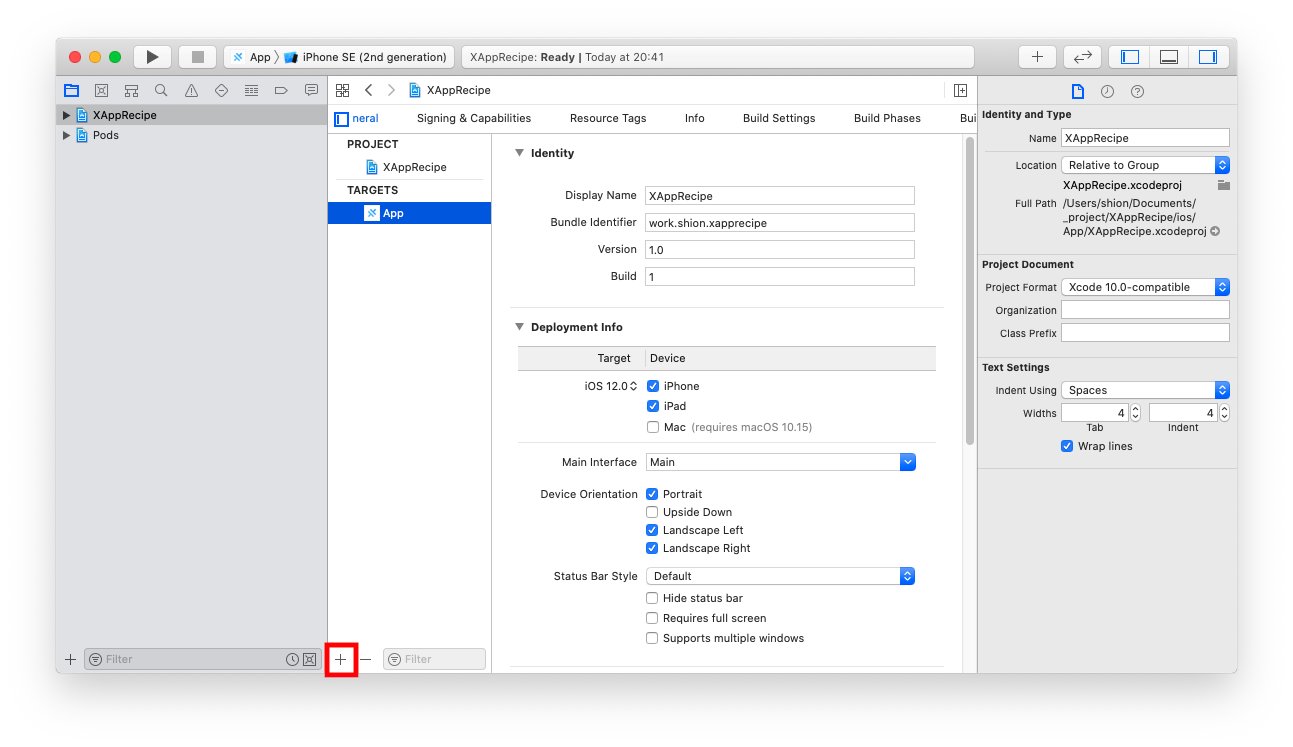1293x747 pixels.
Task: Switch to Signing & Capabilities tab
Action: (x=474, y=118)
